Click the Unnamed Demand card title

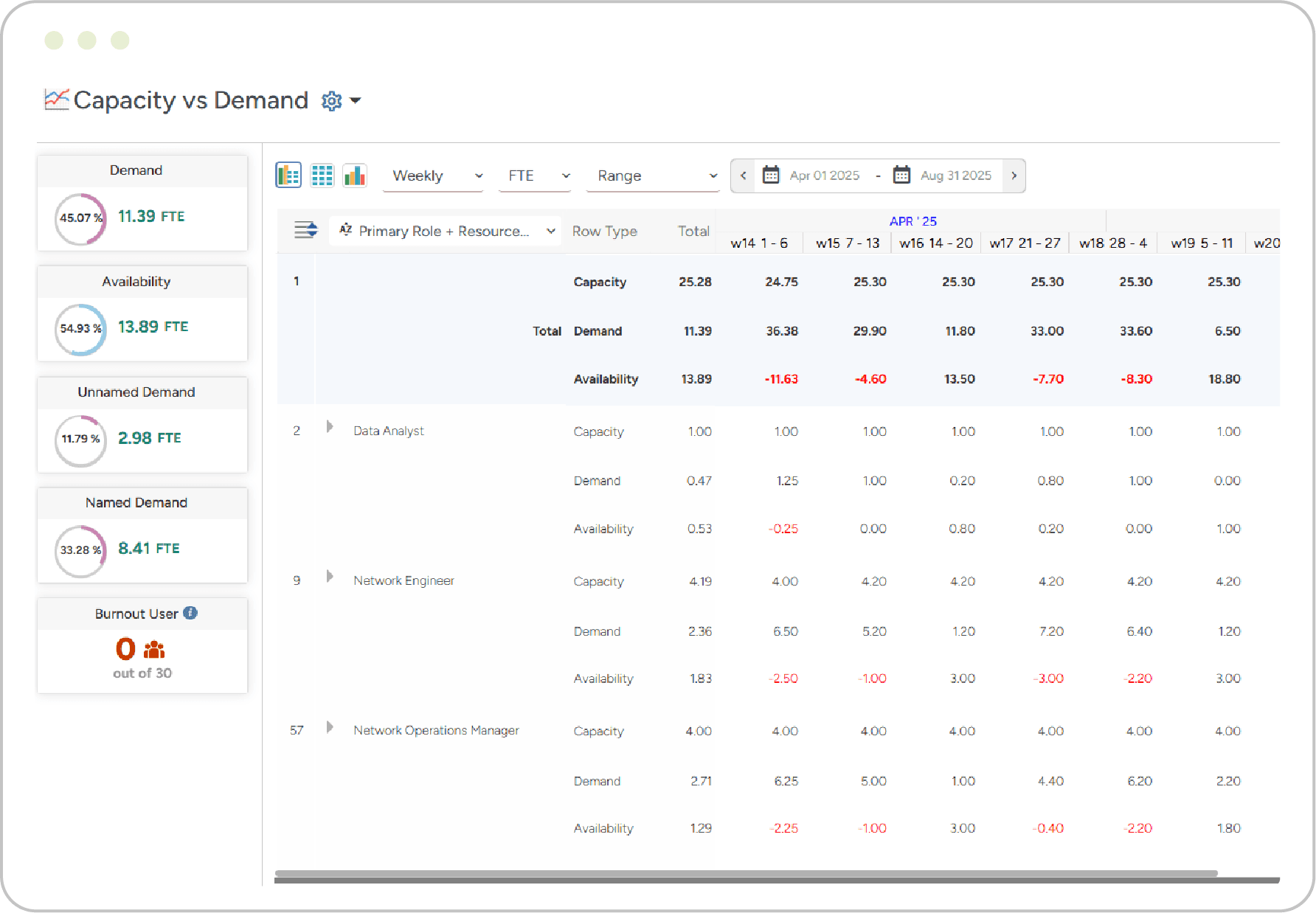pyautogui.click(x=136, y=392)
